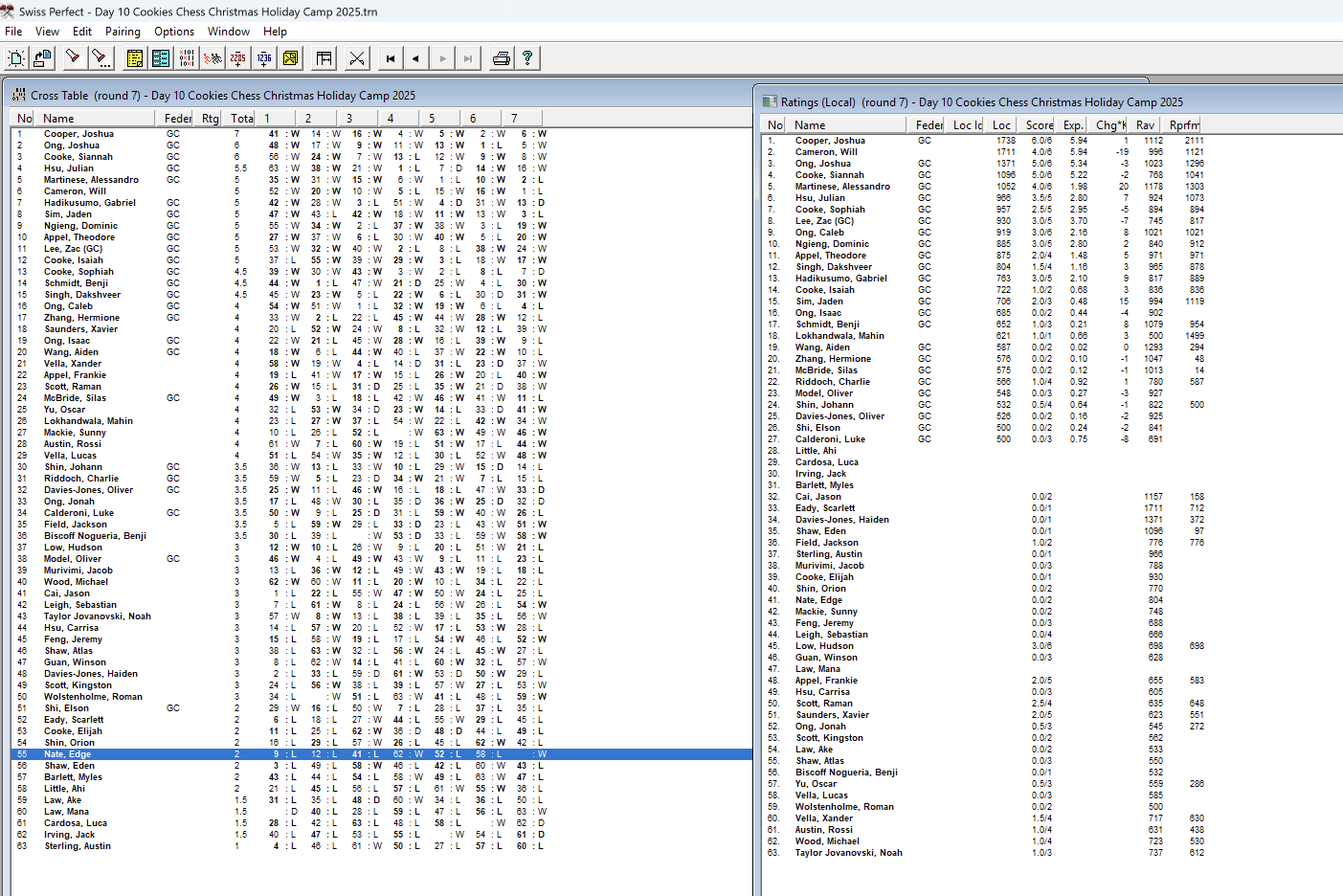The image size is (1343, 896).
Task: Click the Name column header in Ratings window
Action: pos(847,124)
